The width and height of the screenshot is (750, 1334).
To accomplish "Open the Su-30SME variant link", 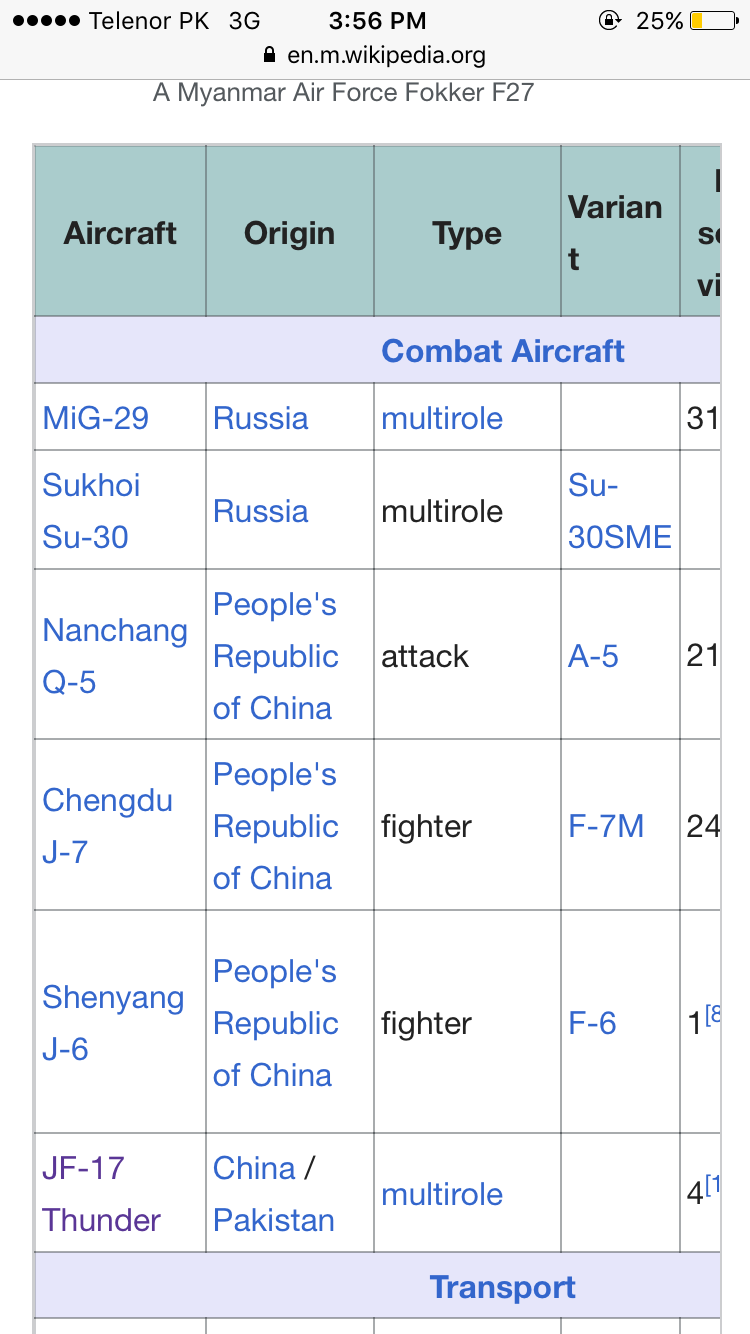I will click(x=620, y=511).
